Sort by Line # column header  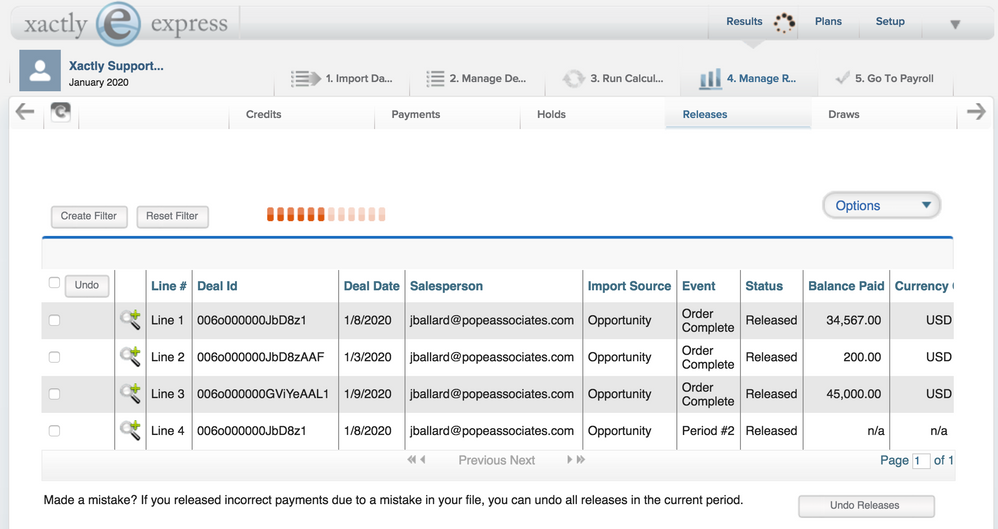pyautogui.click(x=168, y=286)
